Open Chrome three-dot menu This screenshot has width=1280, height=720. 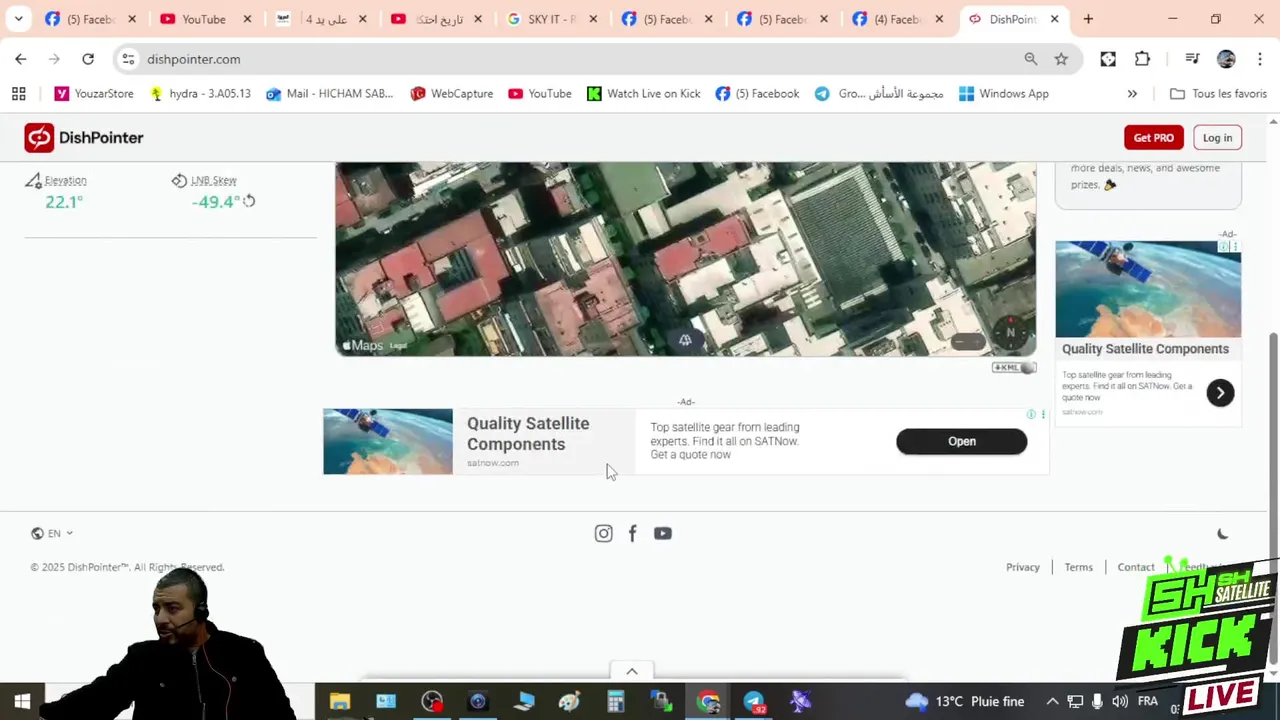pyautogui.click(x=1259, y=59)
